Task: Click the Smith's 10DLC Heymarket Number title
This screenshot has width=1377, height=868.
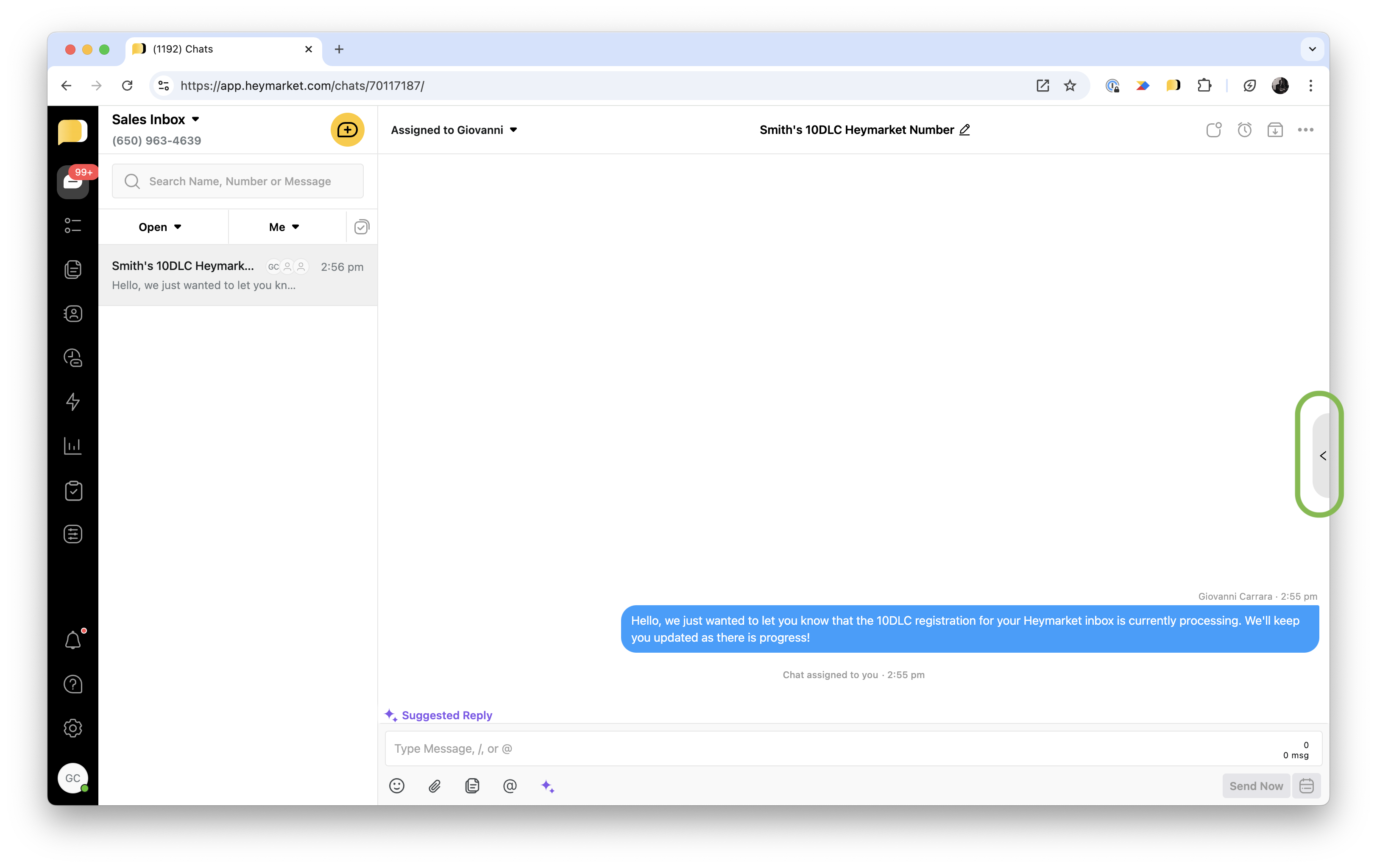Action: pyautogui.click(x=857, y=130)
